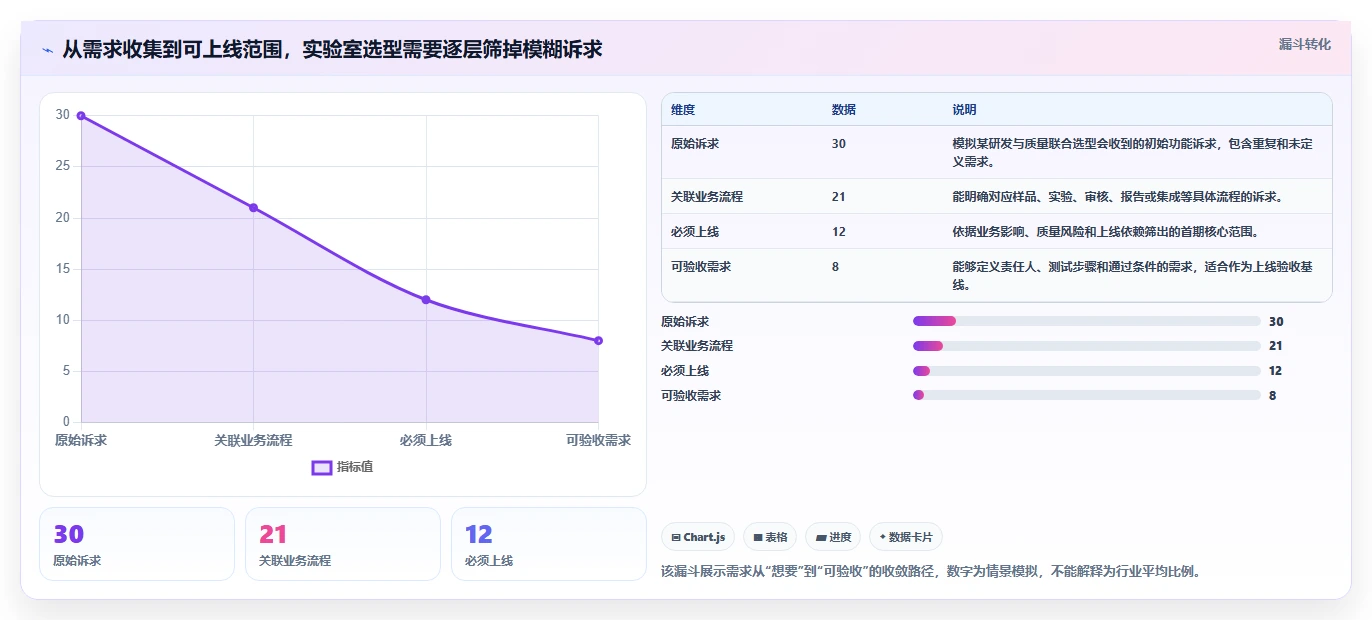Viewport: 1372px width, 620px height.
Task: Click the progress list value 30
Action: (1276, 321)
